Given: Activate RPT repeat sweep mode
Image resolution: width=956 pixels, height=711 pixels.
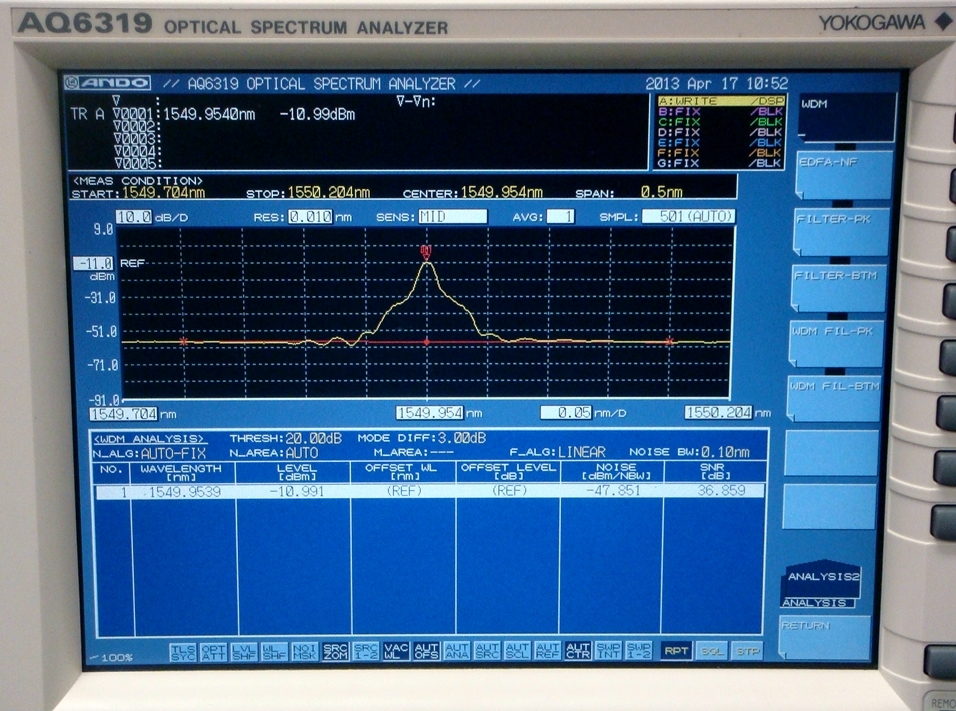Looking at the screenshot, I should (x=676, y=651).
